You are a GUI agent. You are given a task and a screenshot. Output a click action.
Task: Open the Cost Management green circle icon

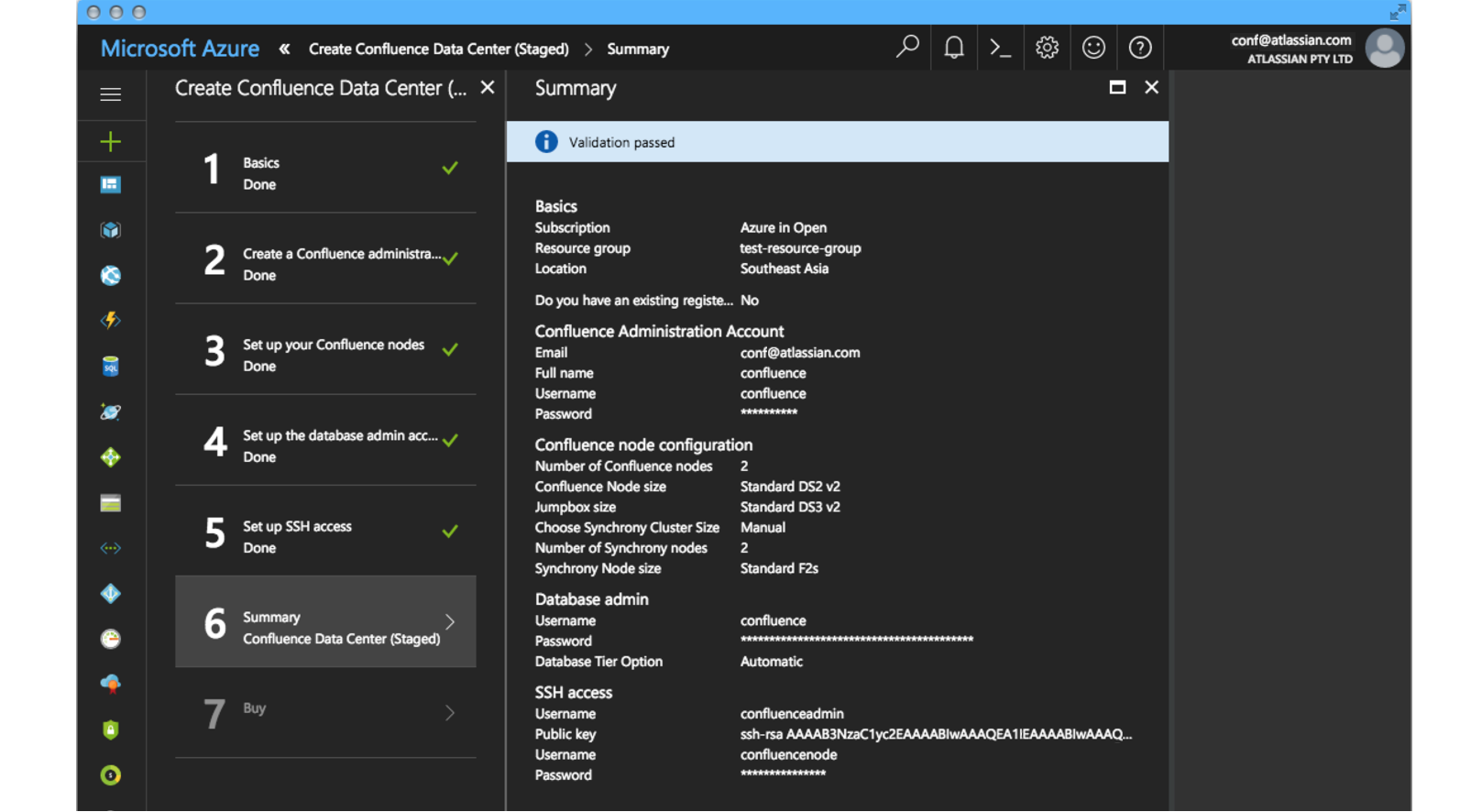click(x=110, y=775)
